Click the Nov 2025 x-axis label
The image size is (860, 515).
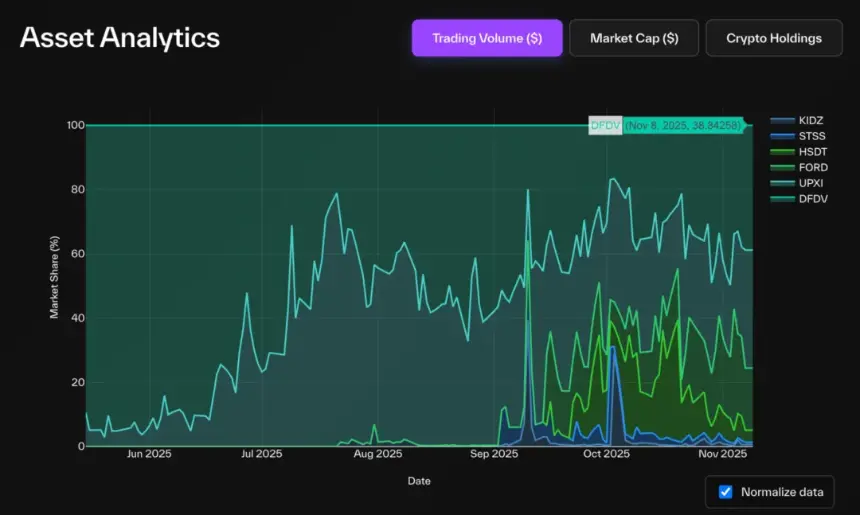[x=723, y=454]
